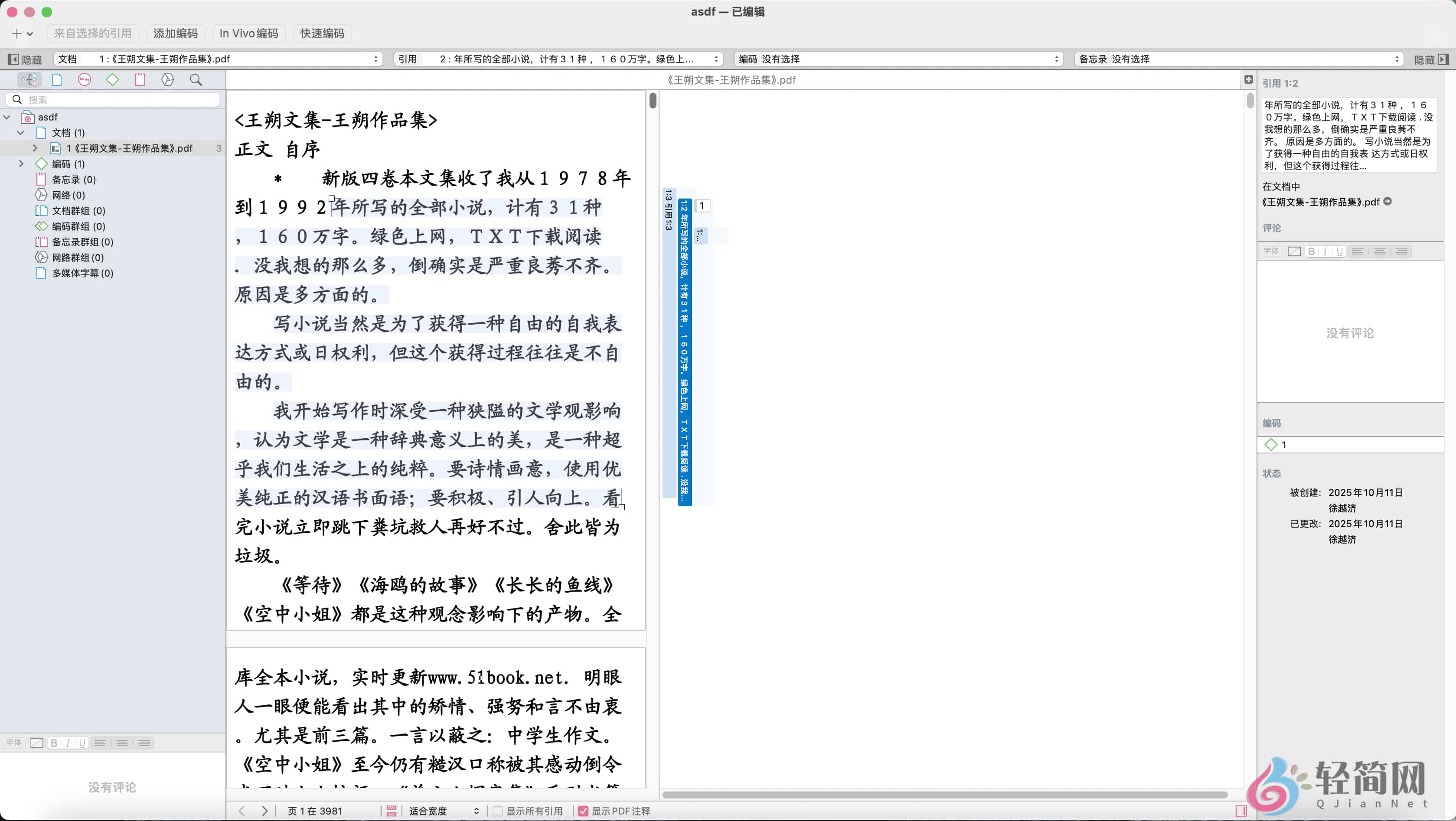Click the 快速编码 toolbar button
1456x821 pixels.
(x=322, y=33)
